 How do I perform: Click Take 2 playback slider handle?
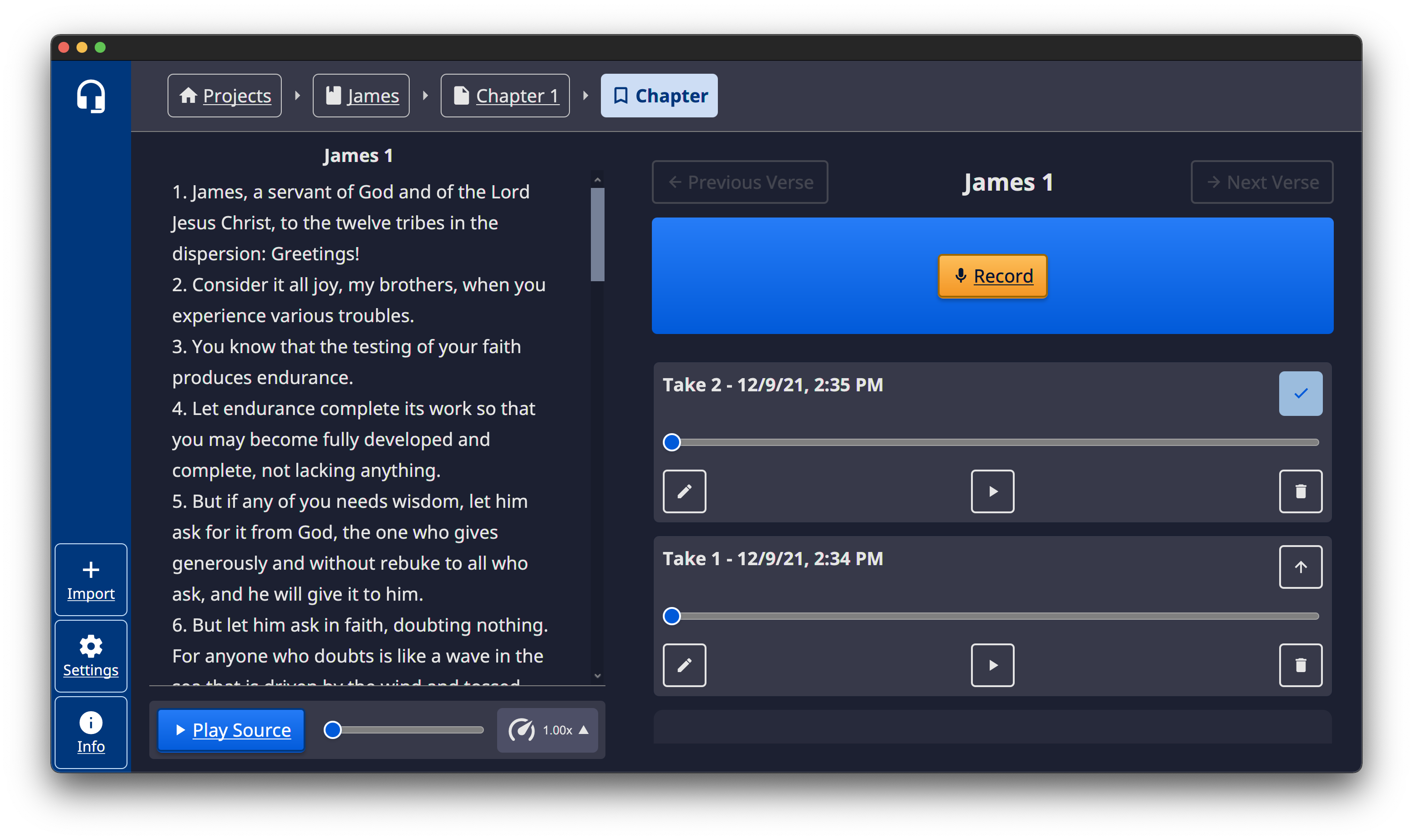(671, 442)
